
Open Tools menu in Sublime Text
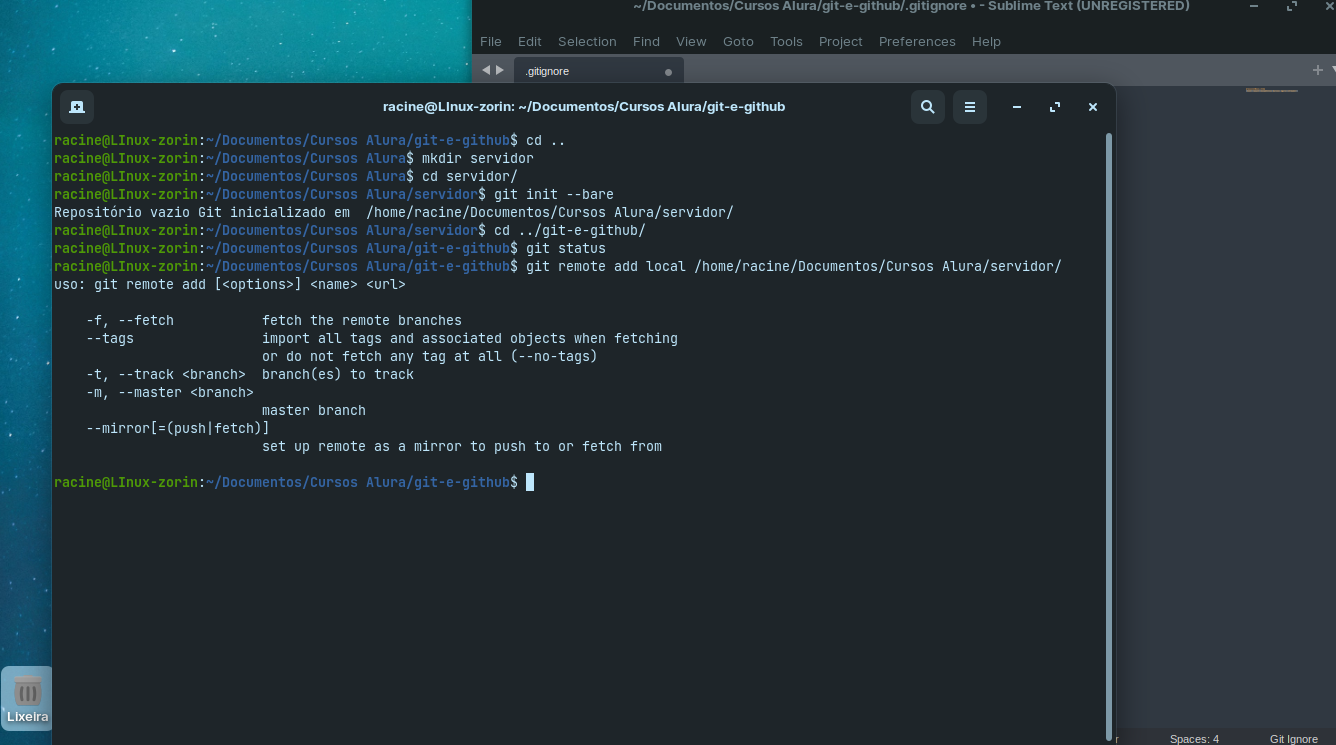786,41
